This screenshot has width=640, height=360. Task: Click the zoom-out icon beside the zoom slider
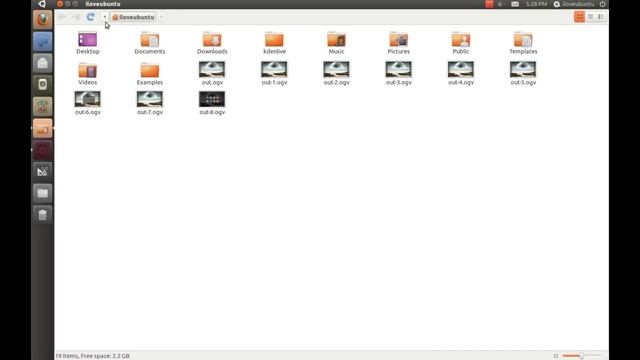pyautogui.click(x=556, y=356)
